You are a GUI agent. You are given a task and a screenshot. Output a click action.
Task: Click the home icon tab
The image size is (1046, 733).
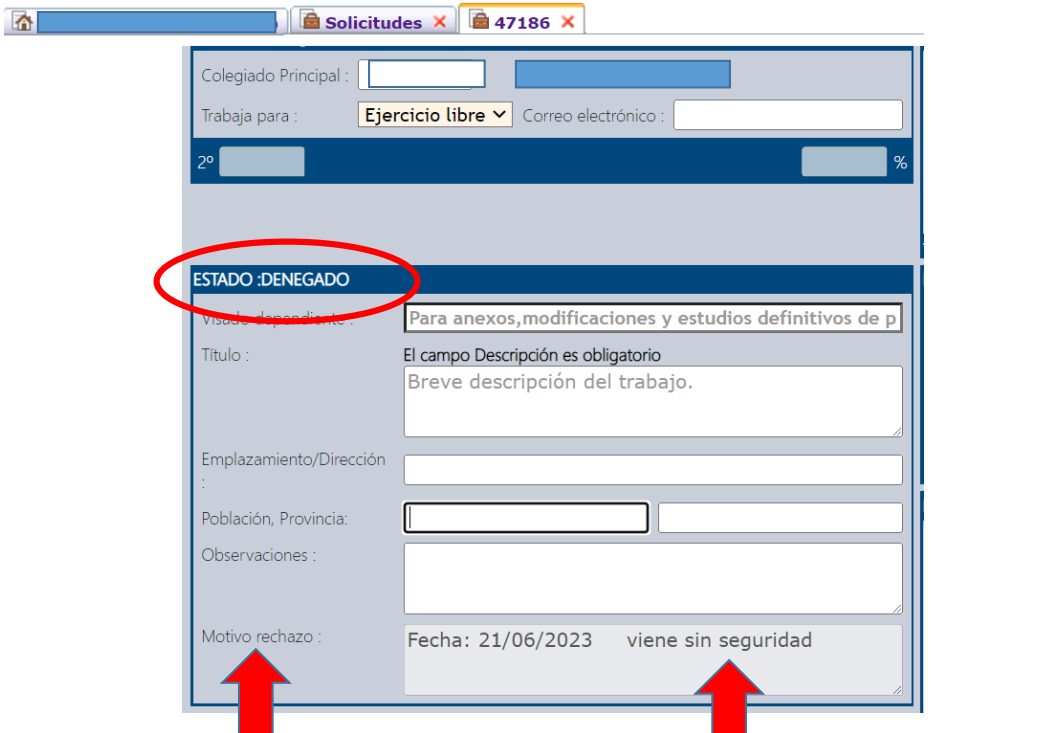(22, 21)
